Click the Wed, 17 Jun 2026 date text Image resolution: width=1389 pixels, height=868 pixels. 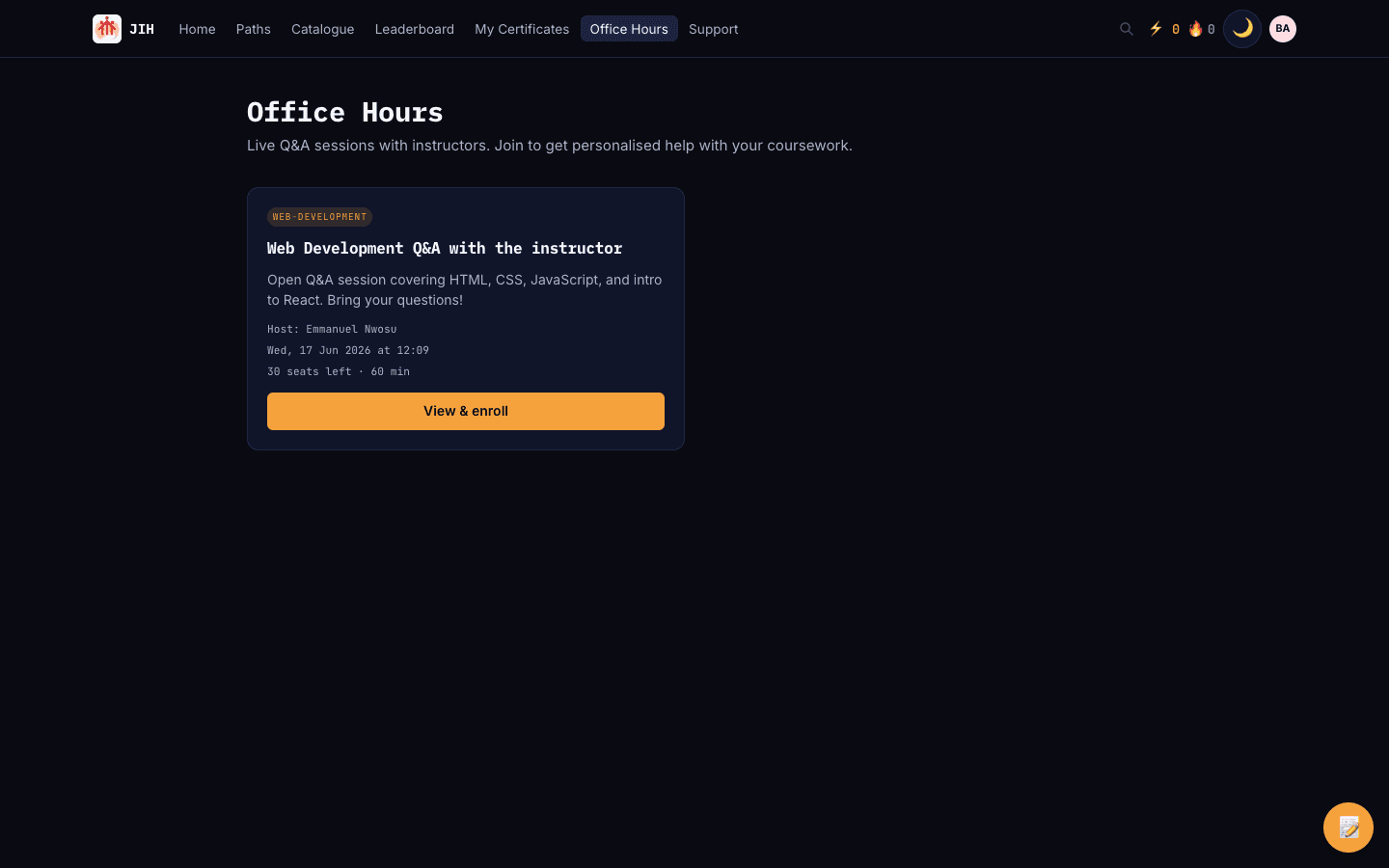tap(348, 350)
